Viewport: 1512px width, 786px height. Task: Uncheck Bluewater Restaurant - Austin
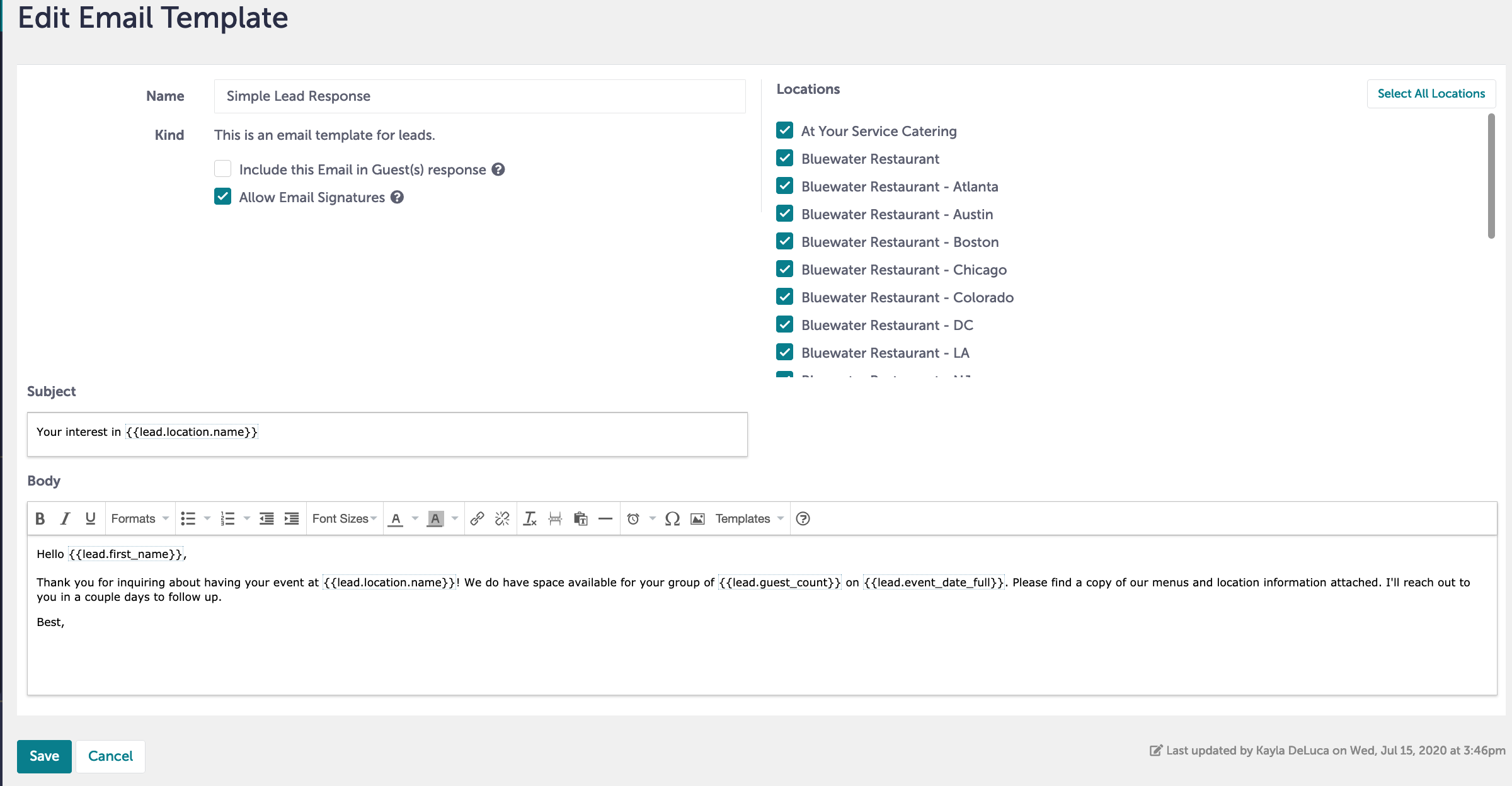coord(785,214)
